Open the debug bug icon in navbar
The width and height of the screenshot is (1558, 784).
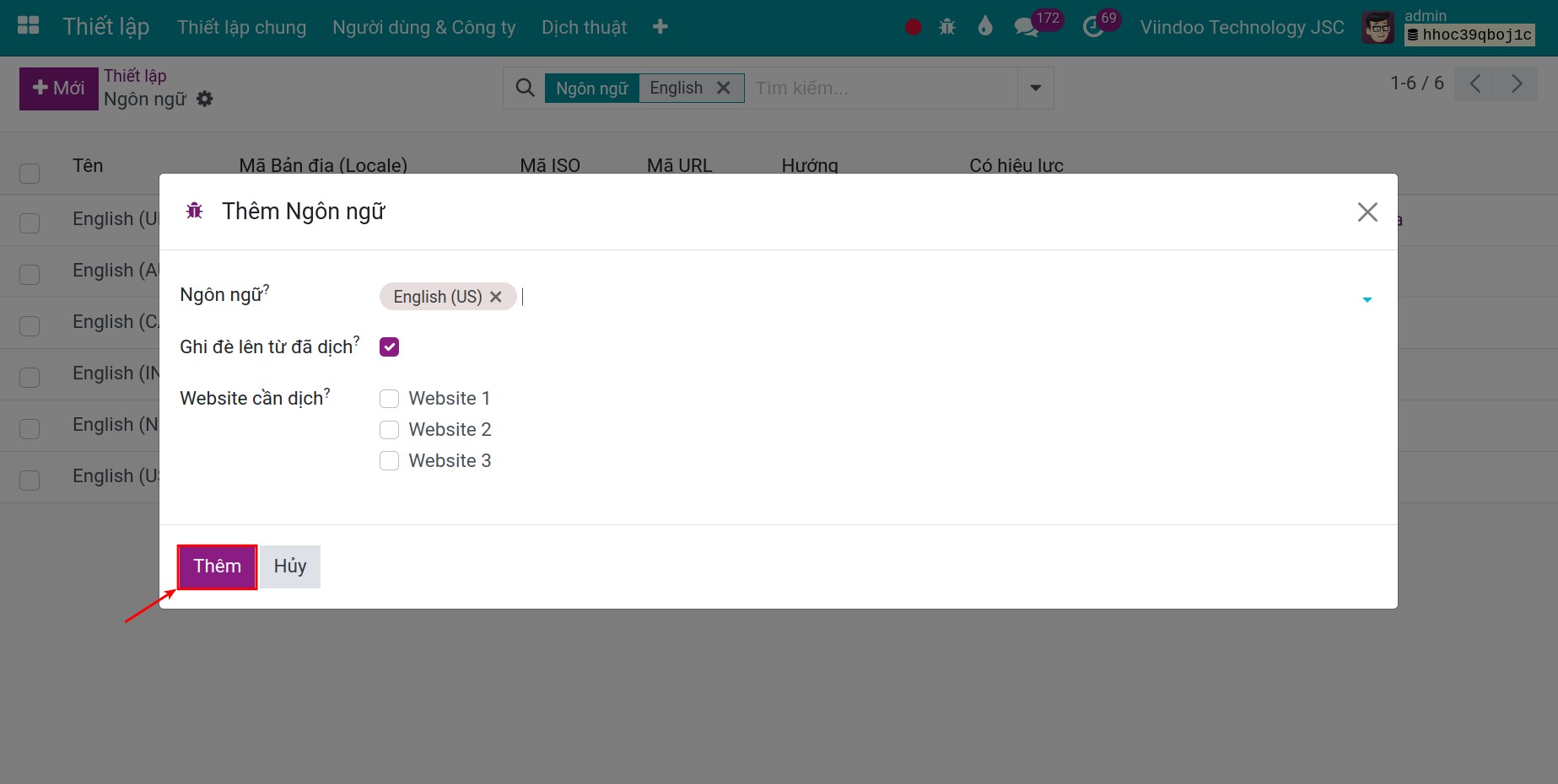click(947, 27)
